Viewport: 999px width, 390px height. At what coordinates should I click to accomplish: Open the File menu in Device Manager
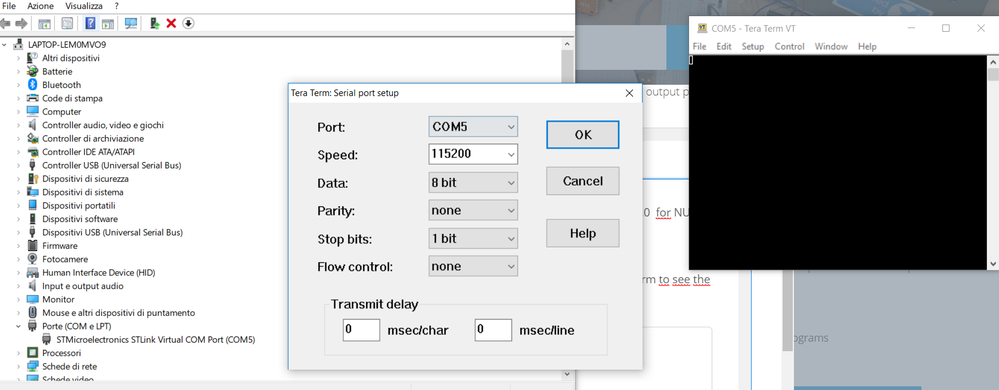(x=10, y=6)
